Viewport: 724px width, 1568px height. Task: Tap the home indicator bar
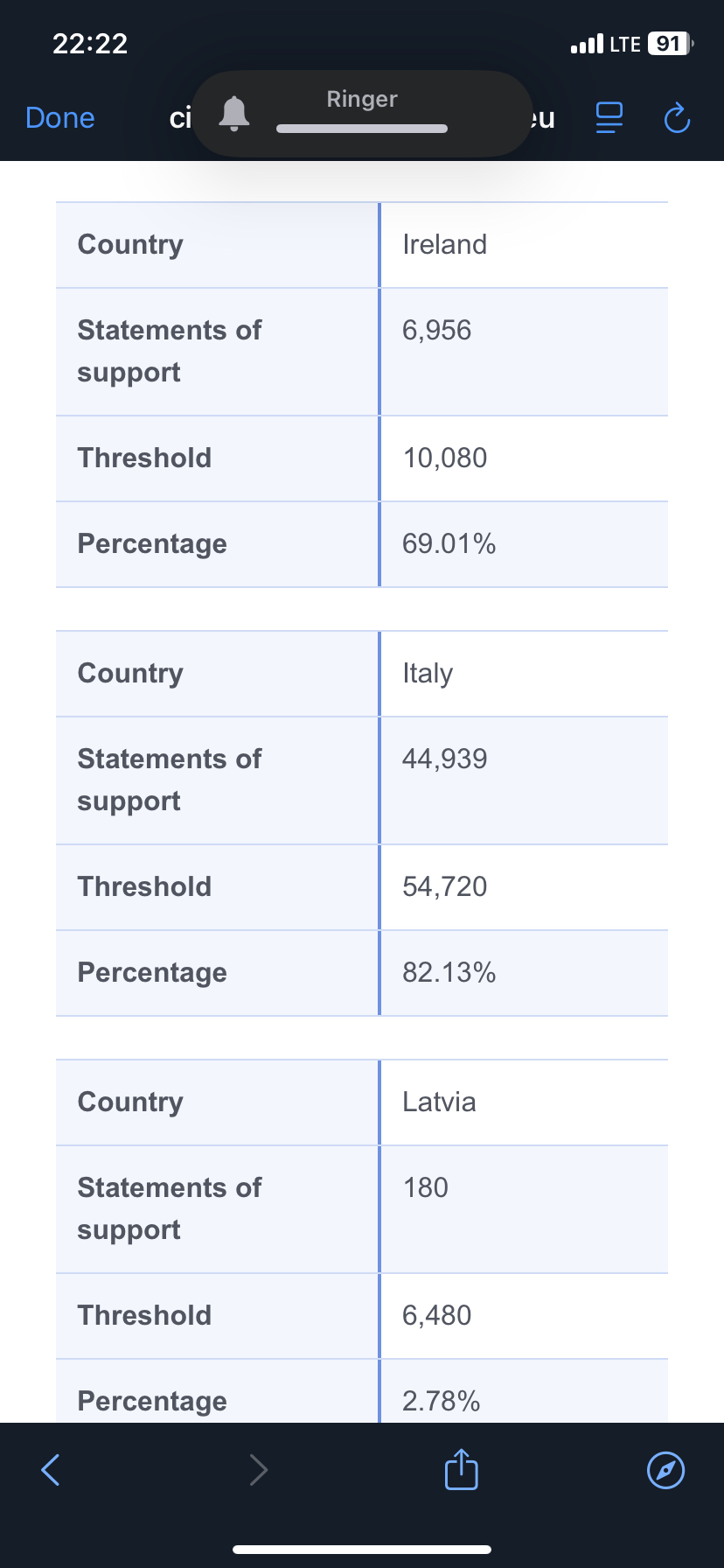[362, 1549]
